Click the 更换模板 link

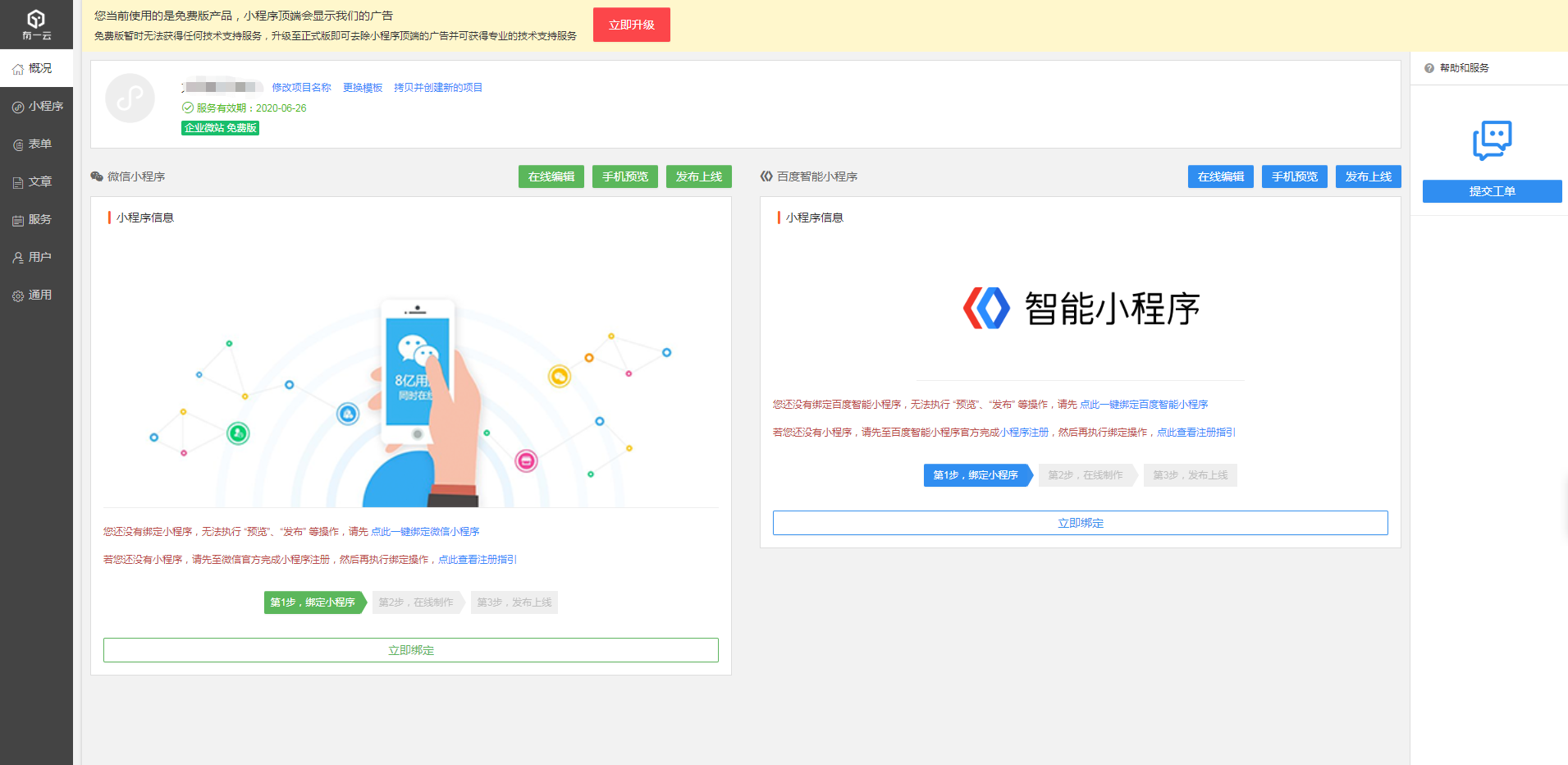363,87
